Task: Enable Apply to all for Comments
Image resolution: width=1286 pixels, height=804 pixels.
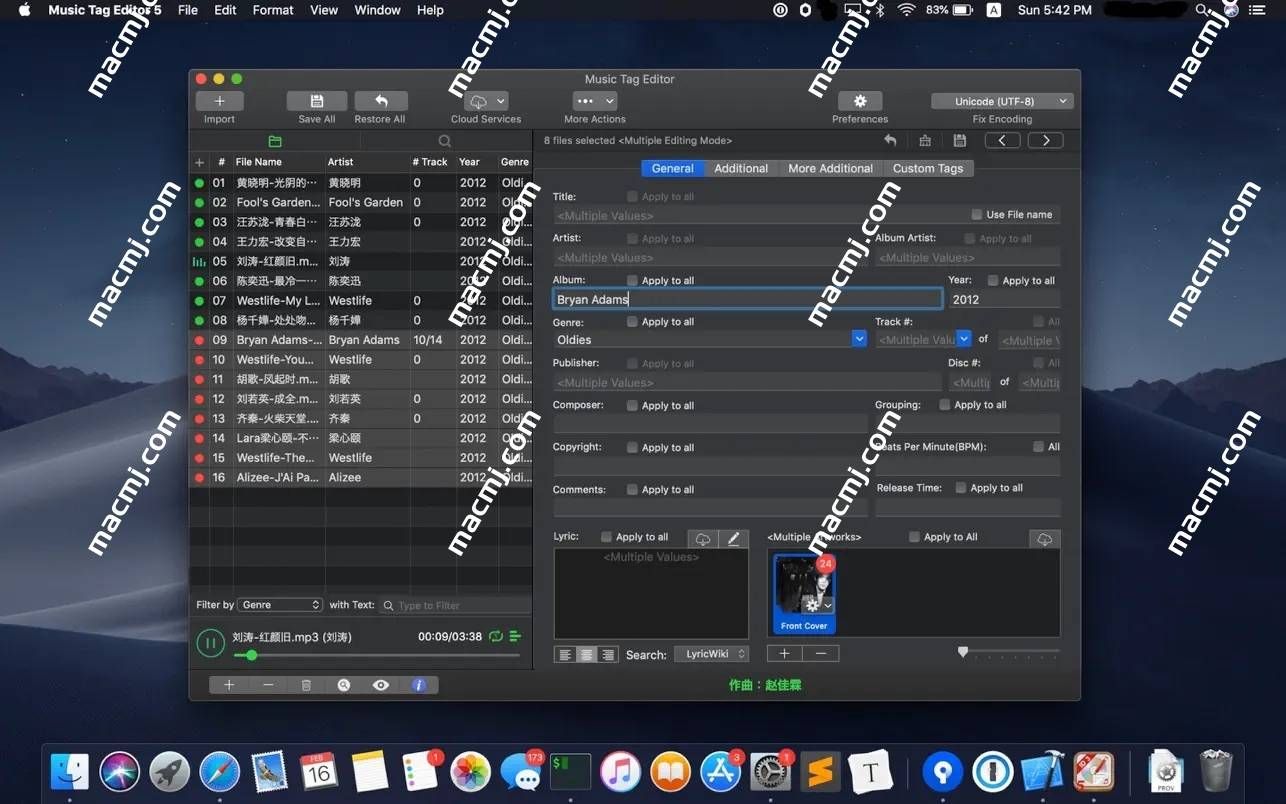Action: [x=632, y=490]
